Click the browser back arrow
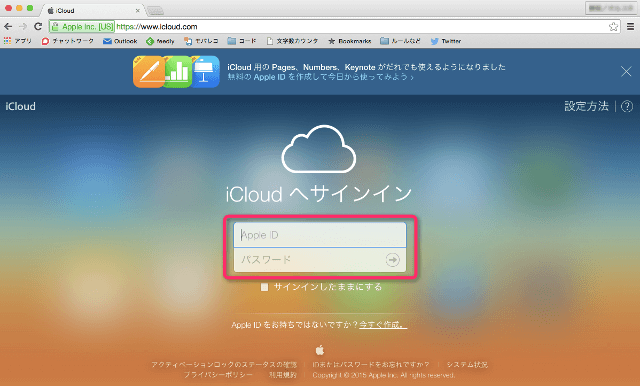This screenshot has width=640, height=386. point(8,27)
